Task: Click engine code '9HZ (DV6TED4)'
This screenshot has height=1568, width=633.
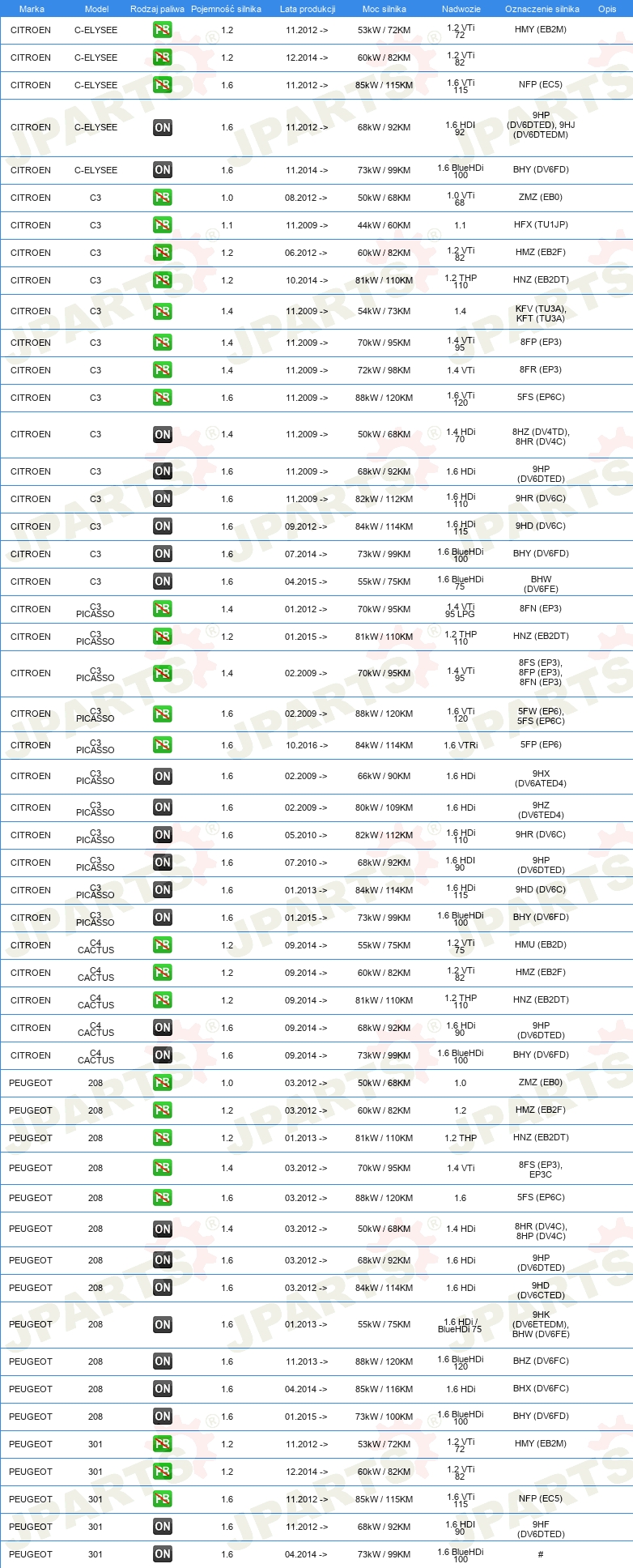Action: tap(541, 811)
